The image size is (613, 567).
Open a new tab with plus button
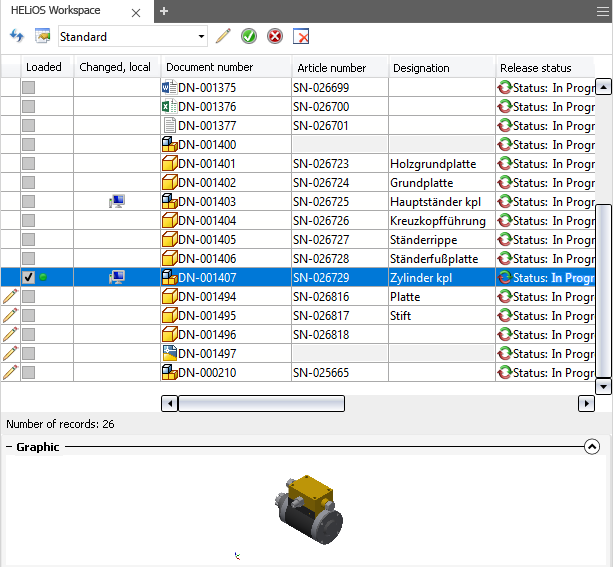point(164,11)
